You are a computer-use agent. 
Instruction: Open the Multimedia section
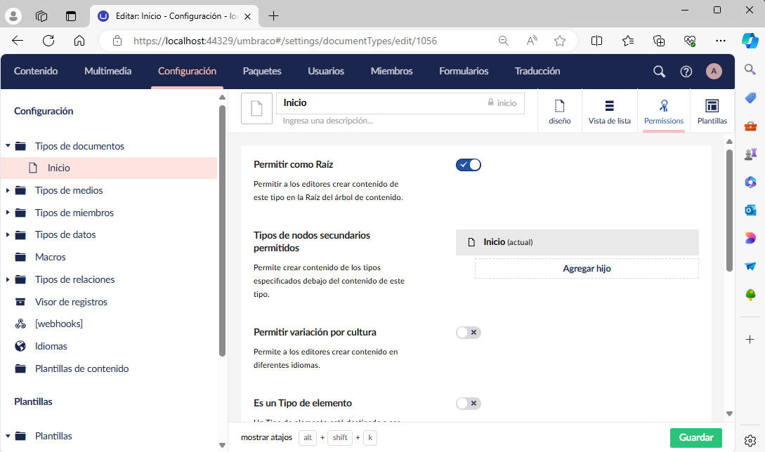(108, 71)
